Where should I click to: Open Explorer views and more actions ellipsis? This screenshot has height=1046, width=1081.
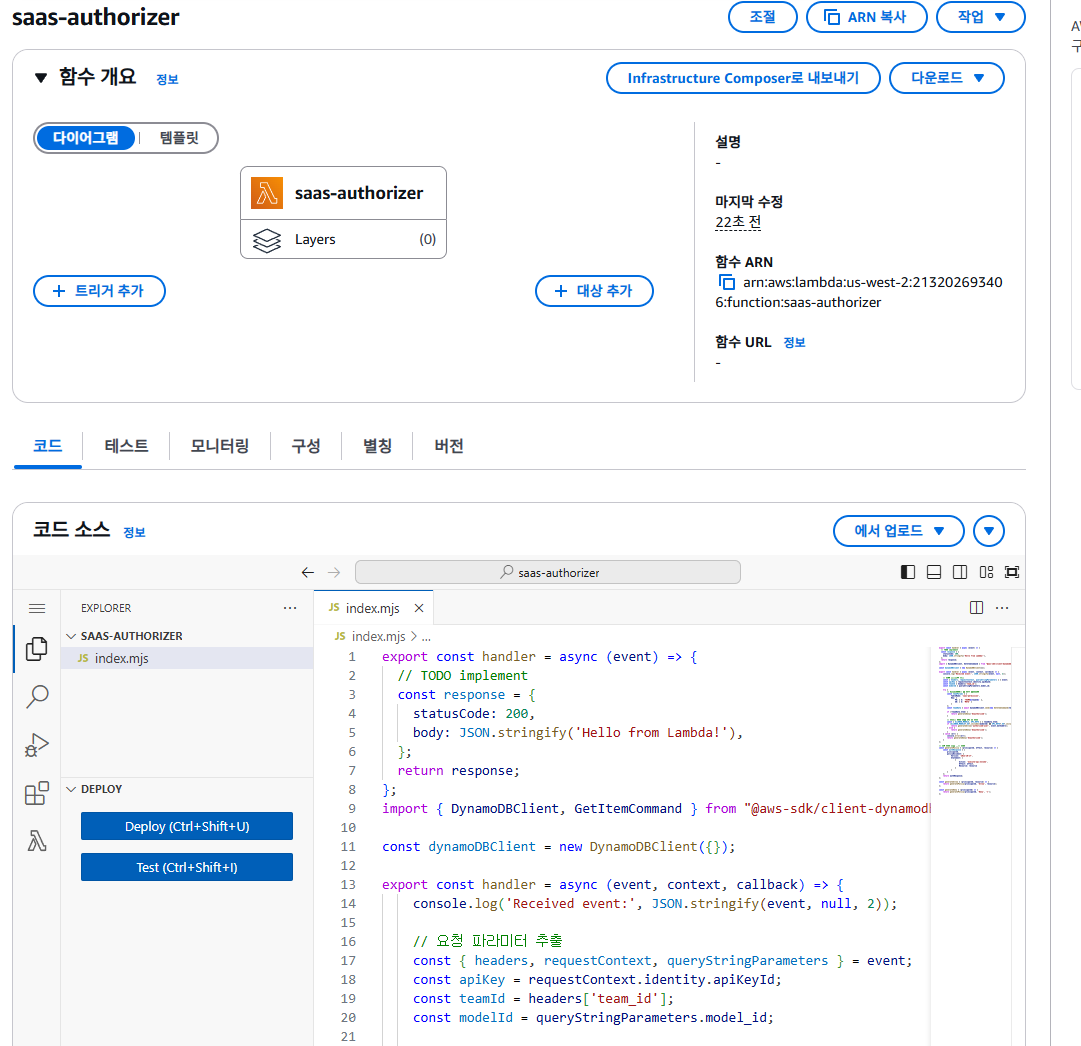290,607
